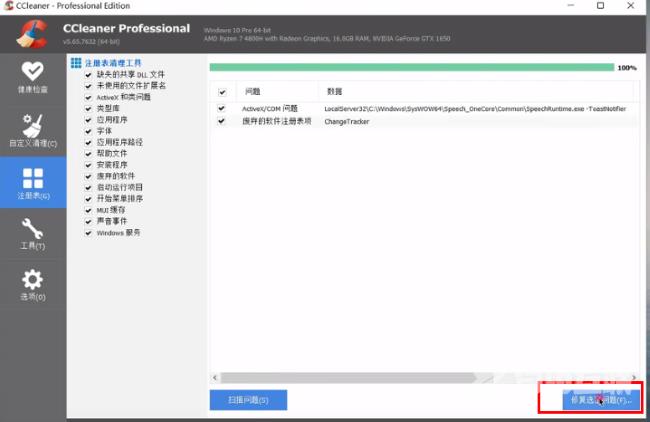Uncheck 未使用的文件扩展名
650x422 pixels.
coord(88,86)
